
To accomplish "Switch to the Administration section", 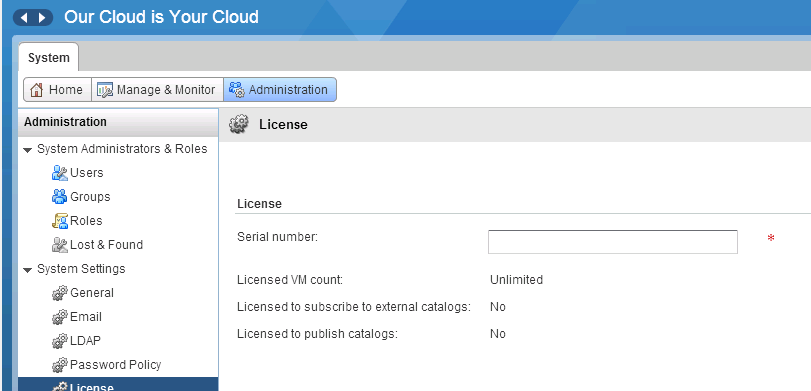I will point(280,89).
